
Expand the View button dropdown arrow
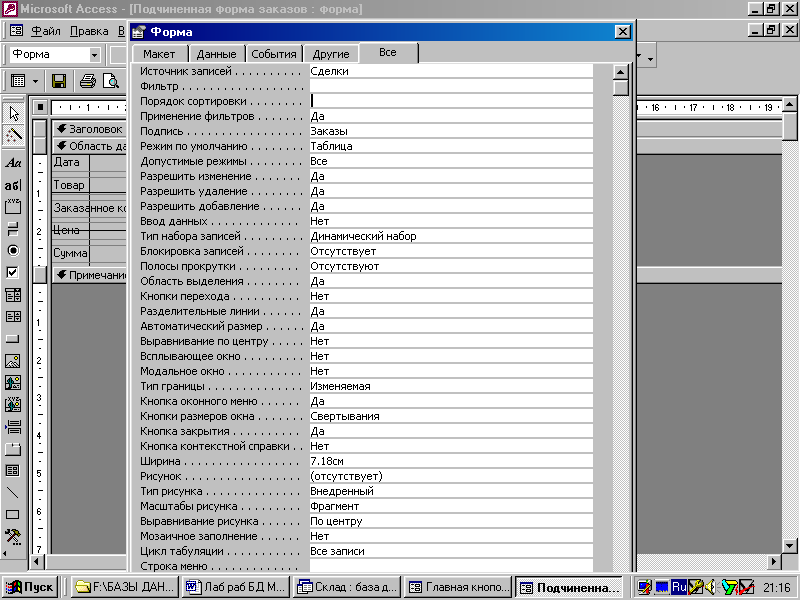click(35, 81)
